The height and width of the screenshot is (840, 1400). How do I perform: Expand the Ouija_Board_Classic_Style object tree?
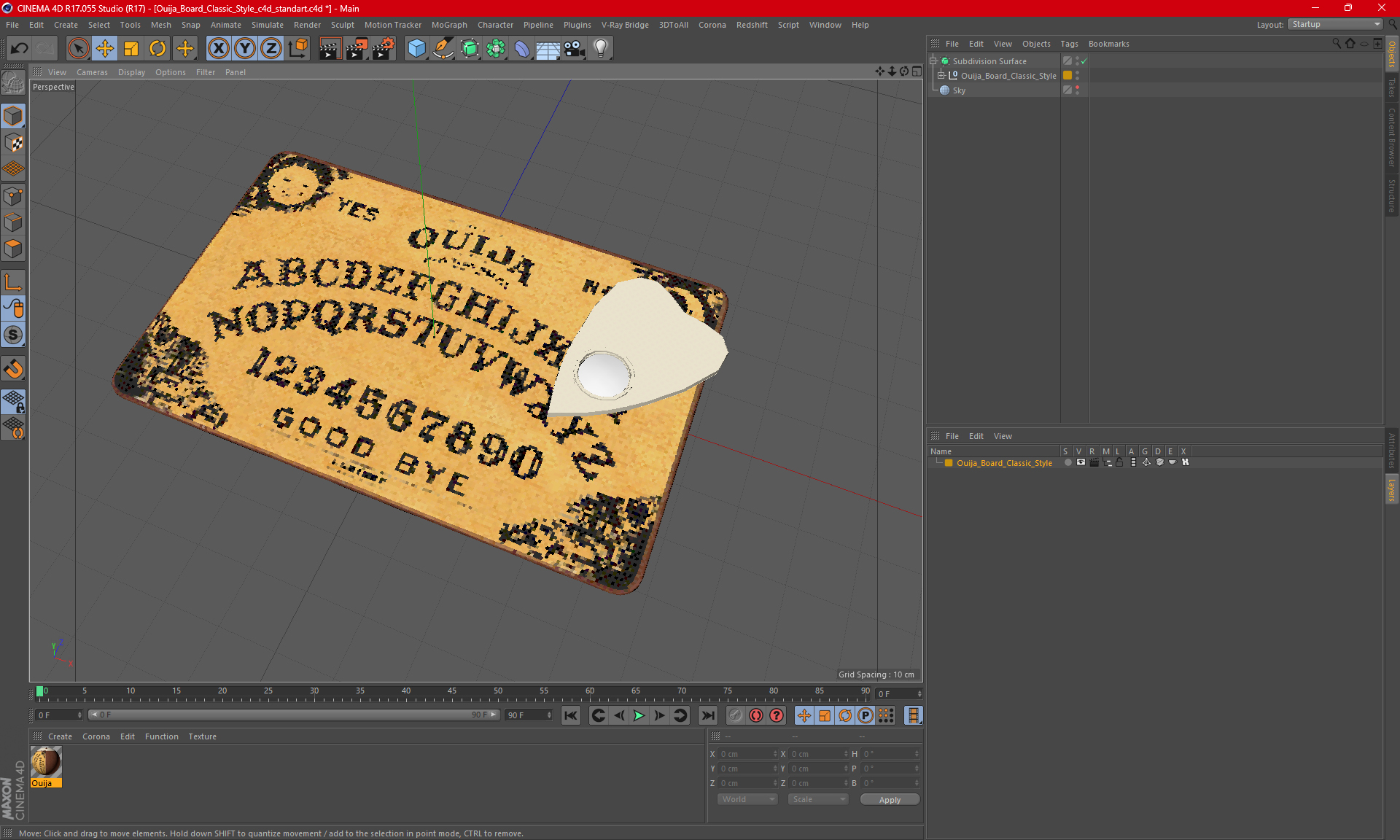pos(941,76)
